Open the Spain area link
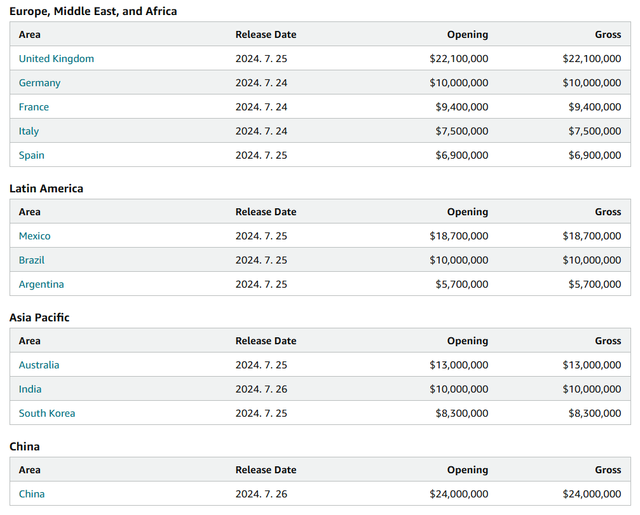The image size is (640, 515). [x=31, y=155]
